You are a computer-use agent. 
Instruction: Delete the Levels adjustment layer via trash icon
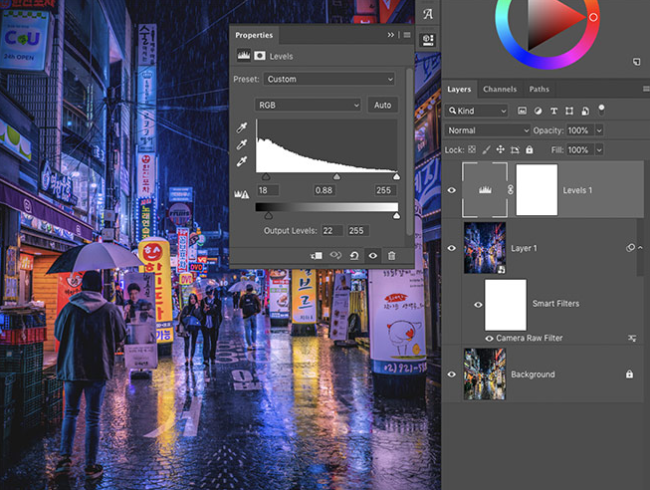(391, 255)
